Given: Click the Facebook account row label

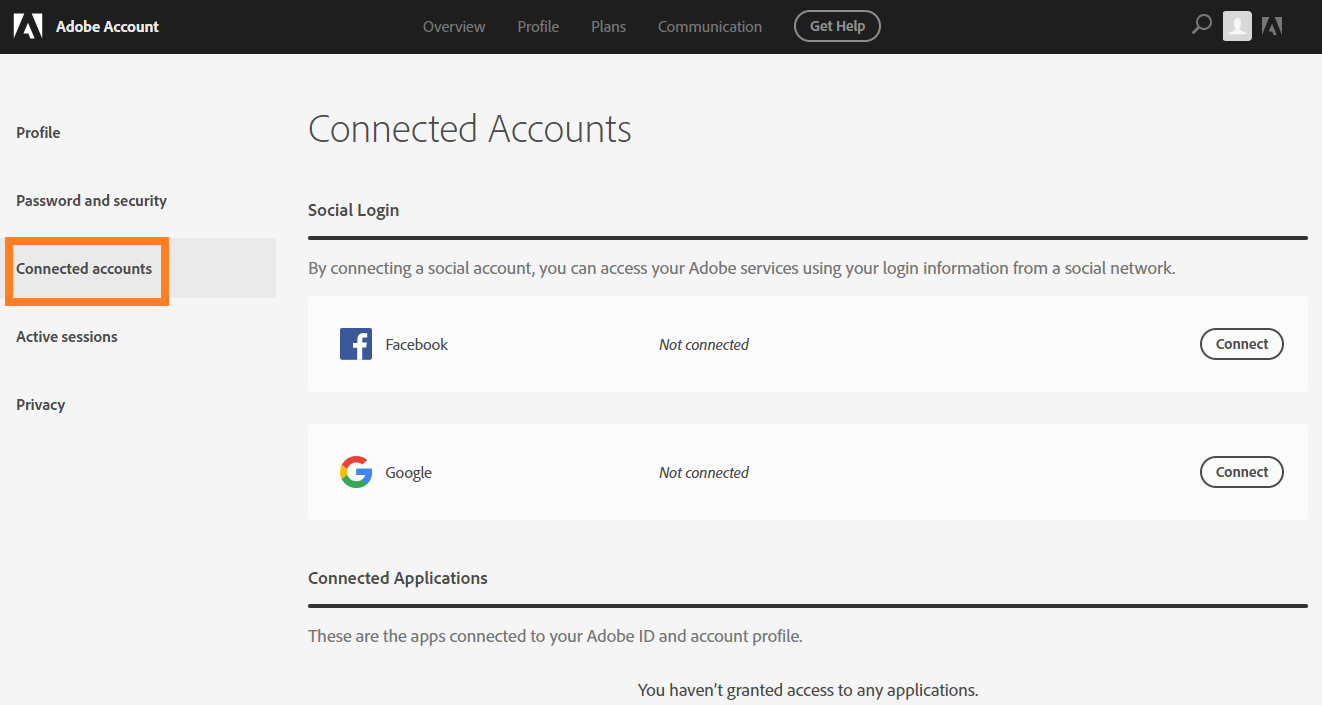Looking at the screenshot, I should tap(416, 345).
